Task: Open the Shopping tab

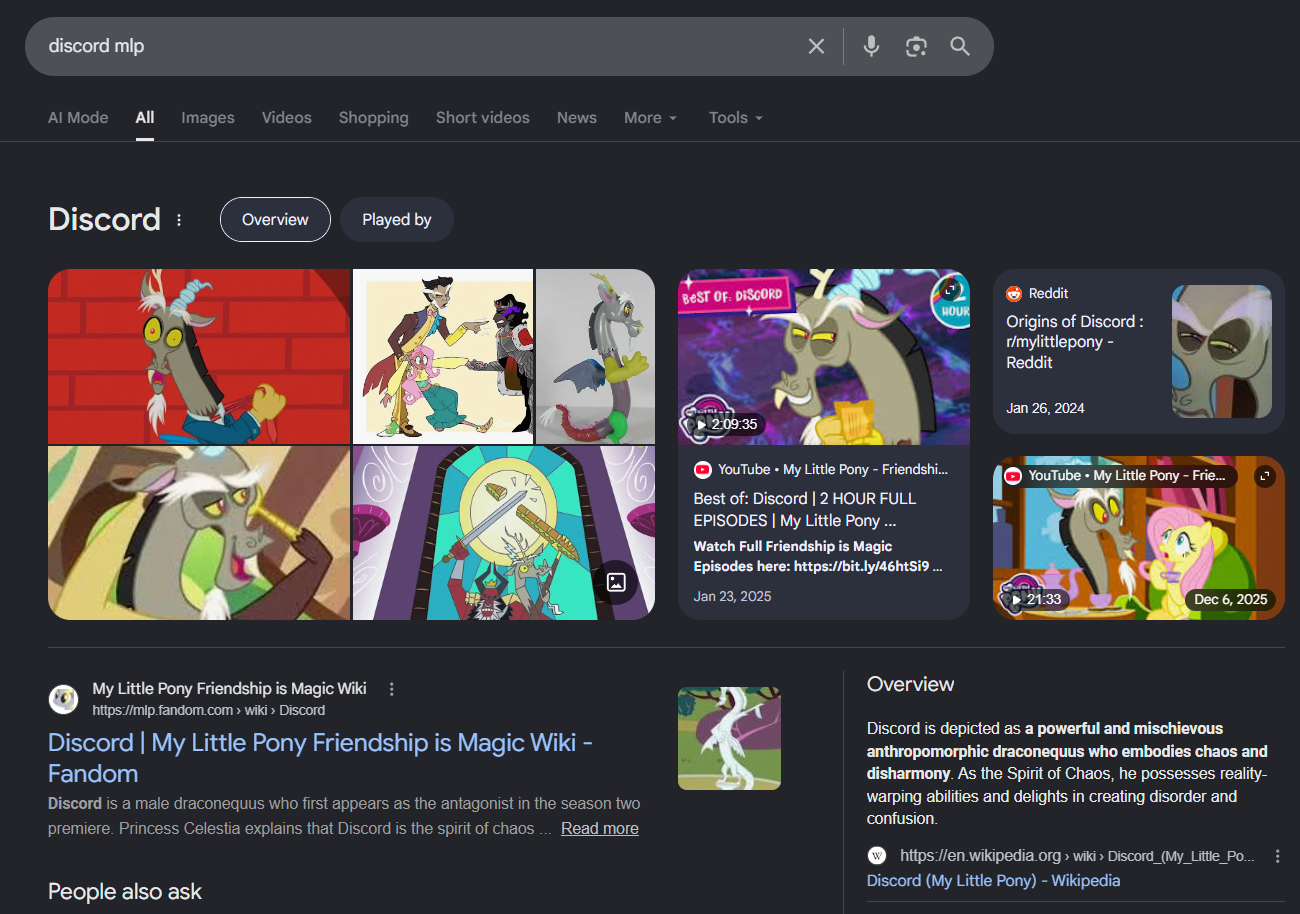Action: point(374,117)
